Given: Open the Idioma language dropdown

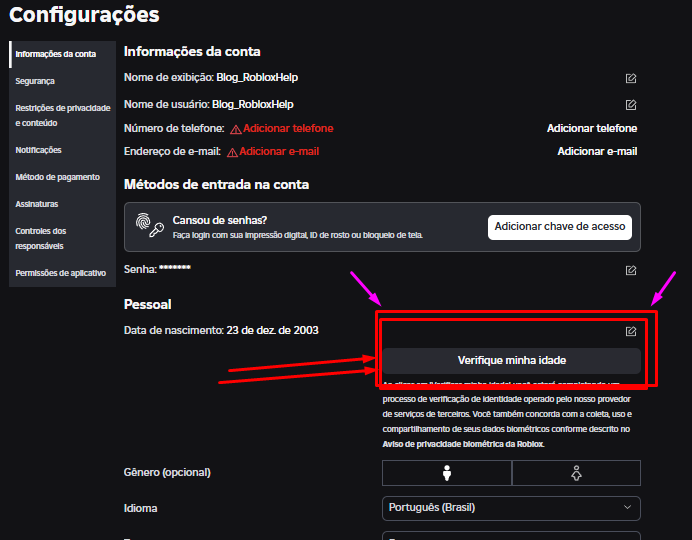Looking at the screenshot, I should point(511,508).
